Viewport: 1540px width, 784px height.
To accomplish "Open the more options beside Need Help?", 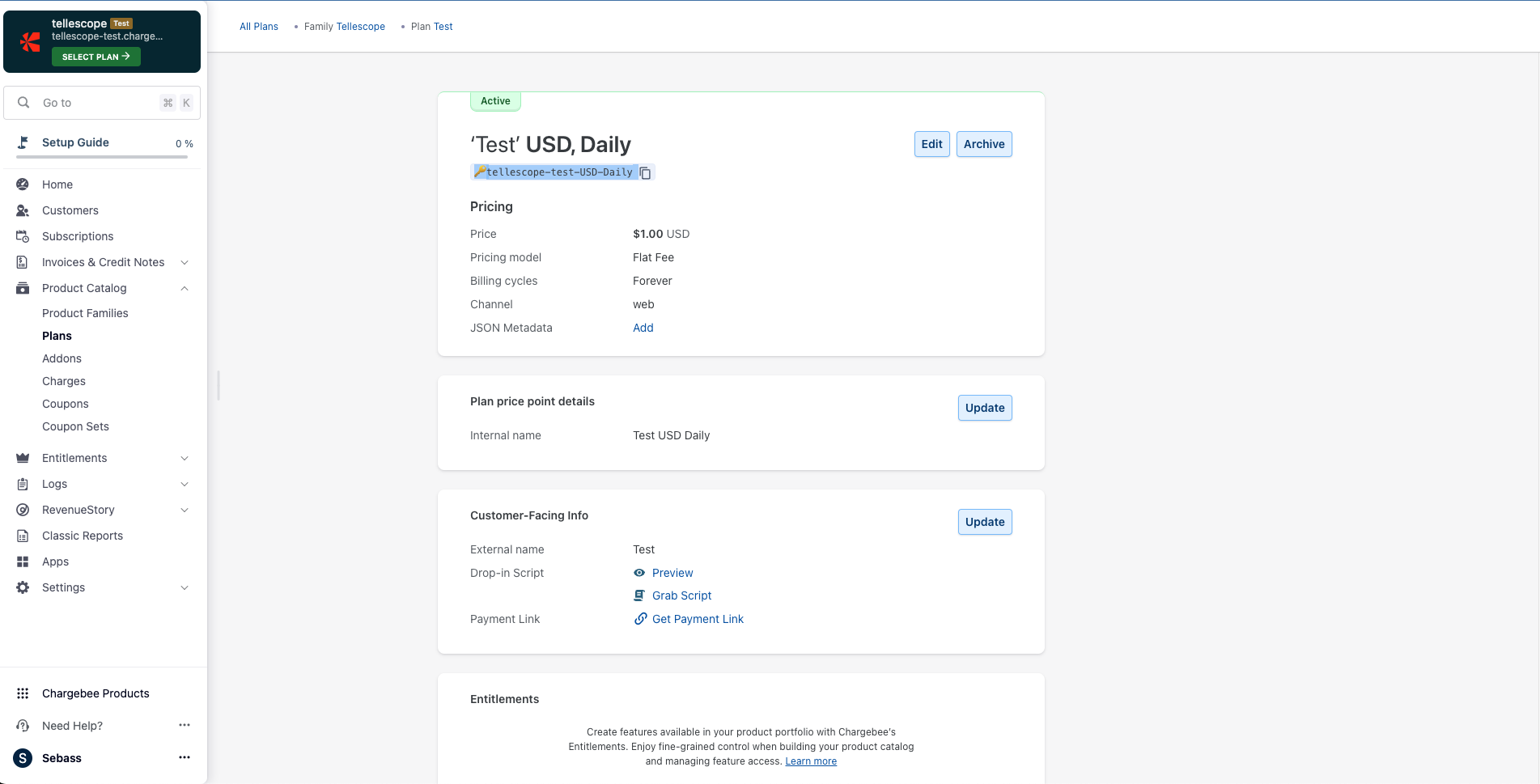I will click(185, 725).
